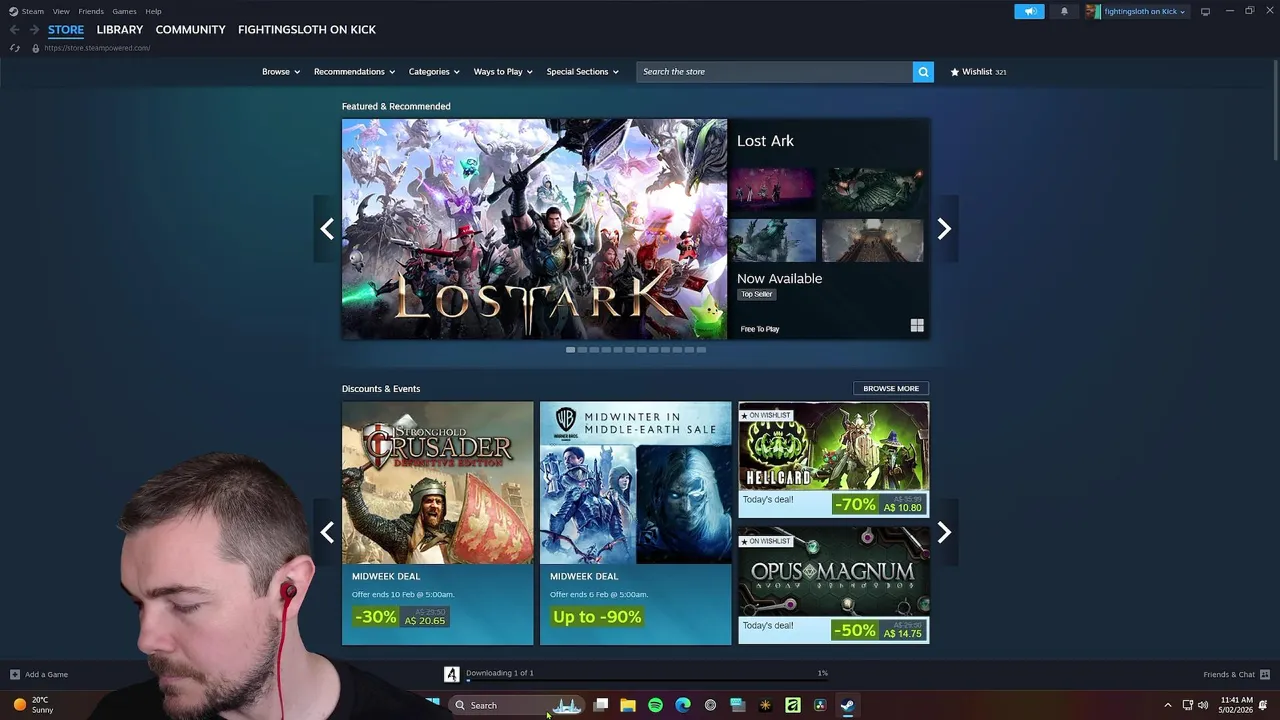1280x720 pixels.
Task: Open the Hellcard today's deal
Action: 833,460
